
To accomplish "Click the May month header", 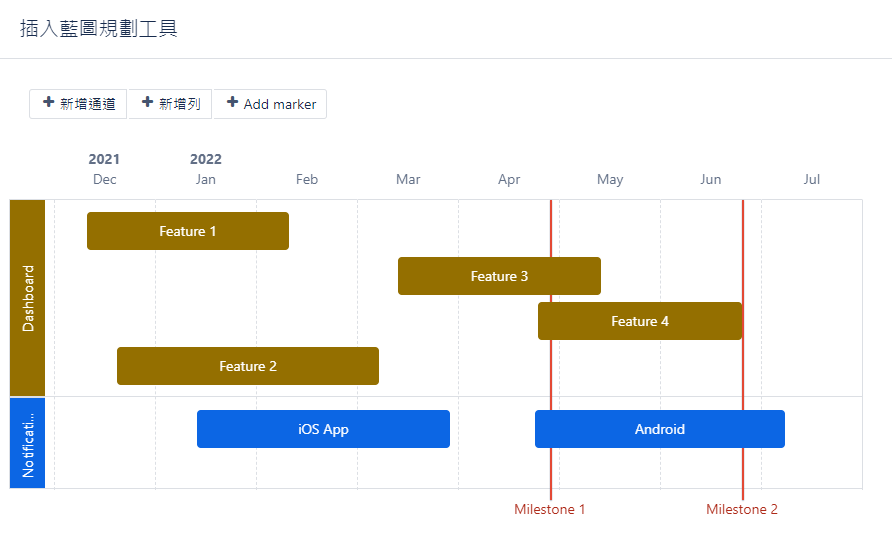I will point(610,180).
